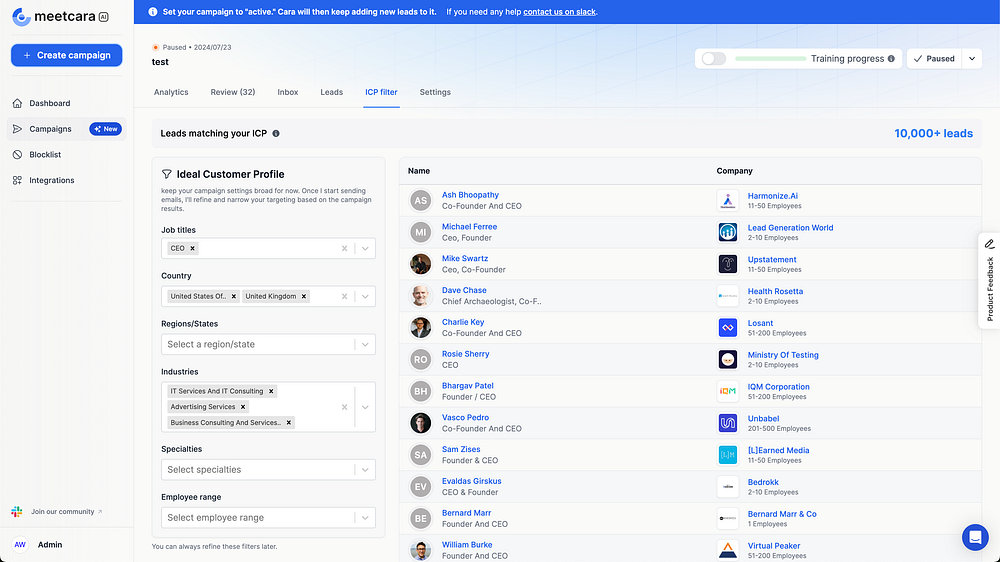Viewport: 1000px width, 562px height.
Task: Click Rosie Sherry's RO avatar
Action: [x=420, y=360]
